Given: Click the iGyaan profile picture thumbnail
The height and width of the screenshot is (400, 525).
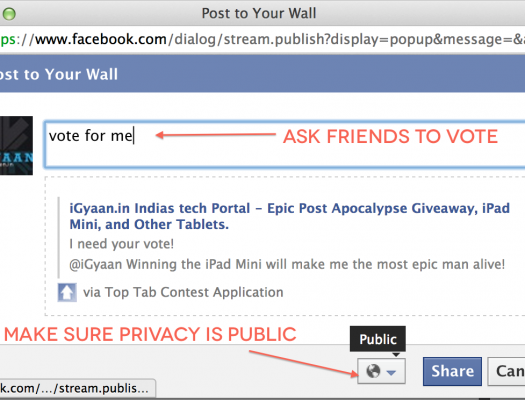Looking at the screenshot, I should point(16,146).
